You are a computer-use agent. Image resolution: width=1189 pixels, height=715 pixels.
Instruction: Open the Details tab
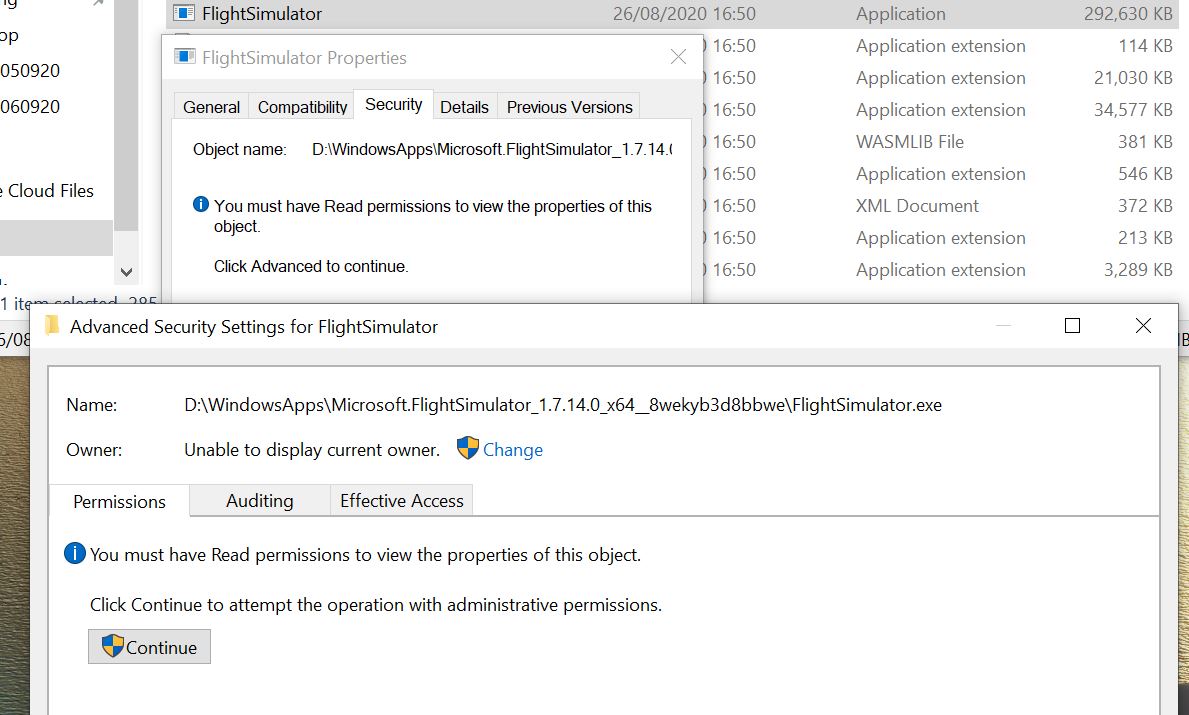[464, 107]
